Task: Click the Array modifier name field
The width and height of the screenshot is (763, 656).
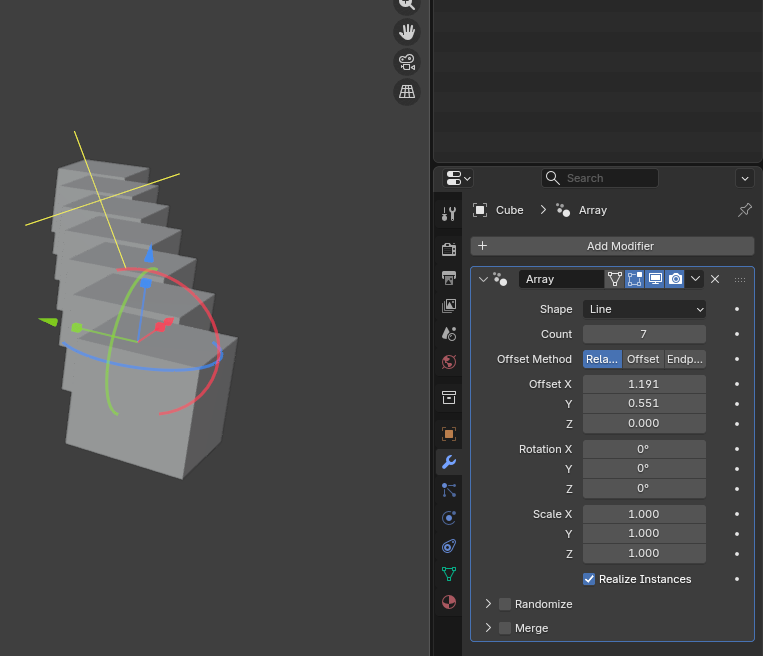Action: pos(561,279)
